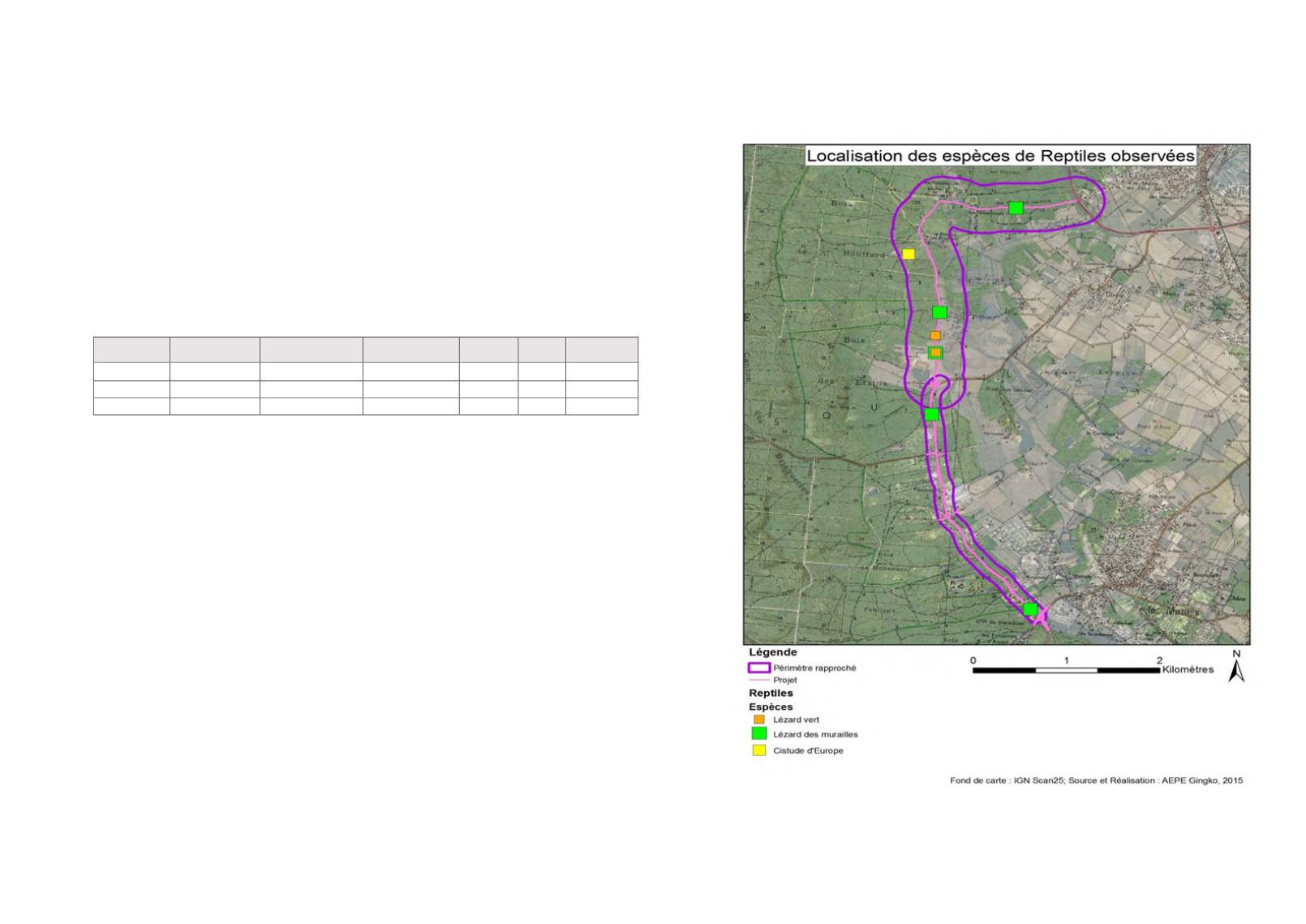This screenshot has width=1306, height=924.
Task: Click the orange Lézard vert legend swatch
Action: [x=759, y=720]
